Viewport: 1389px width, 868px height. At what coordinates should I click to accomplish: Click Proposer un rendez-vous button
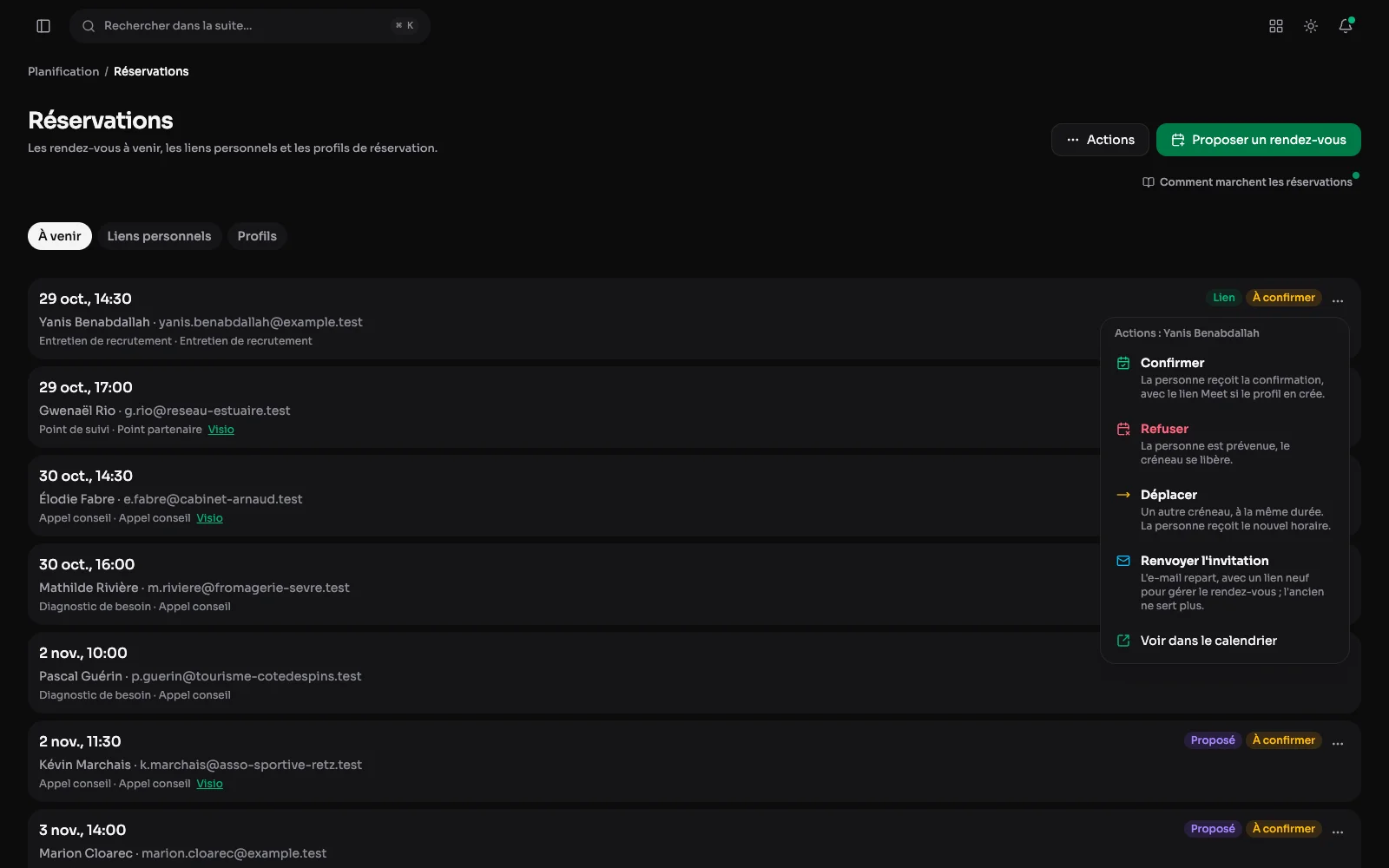click(x=1258, y=140)
